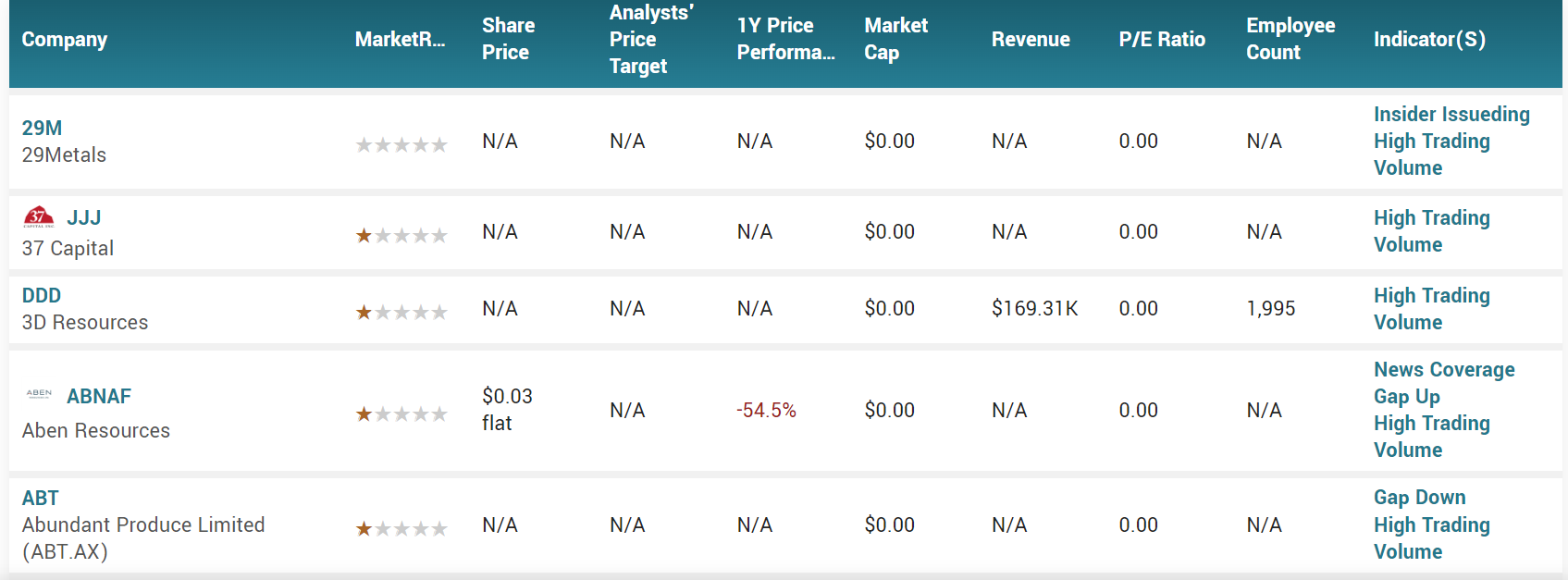
Task: Click the Aben Resources logo icon
Action: point(39,394)
